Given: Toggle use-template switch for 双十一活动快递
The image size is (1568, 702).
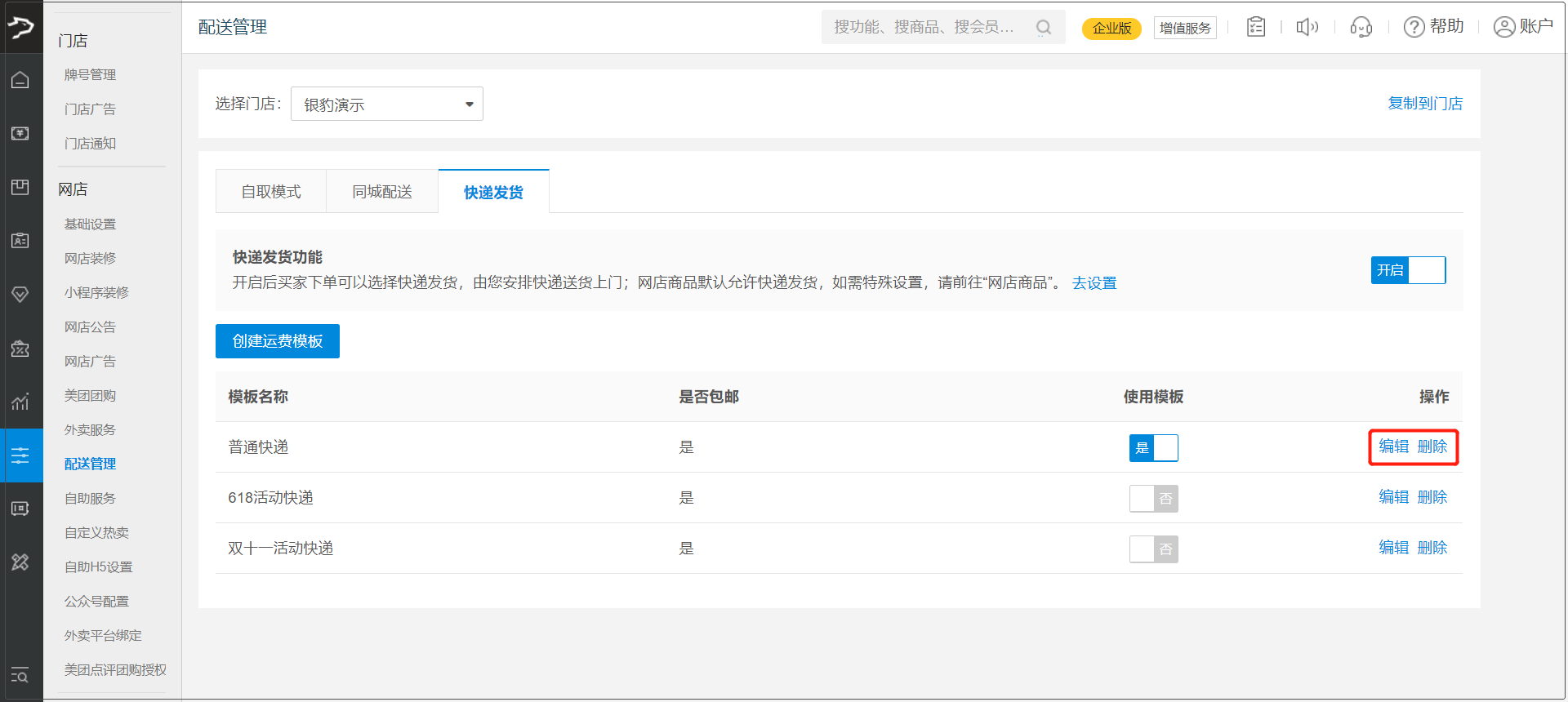Looking at the screenshot, I should coord(1154,549).
